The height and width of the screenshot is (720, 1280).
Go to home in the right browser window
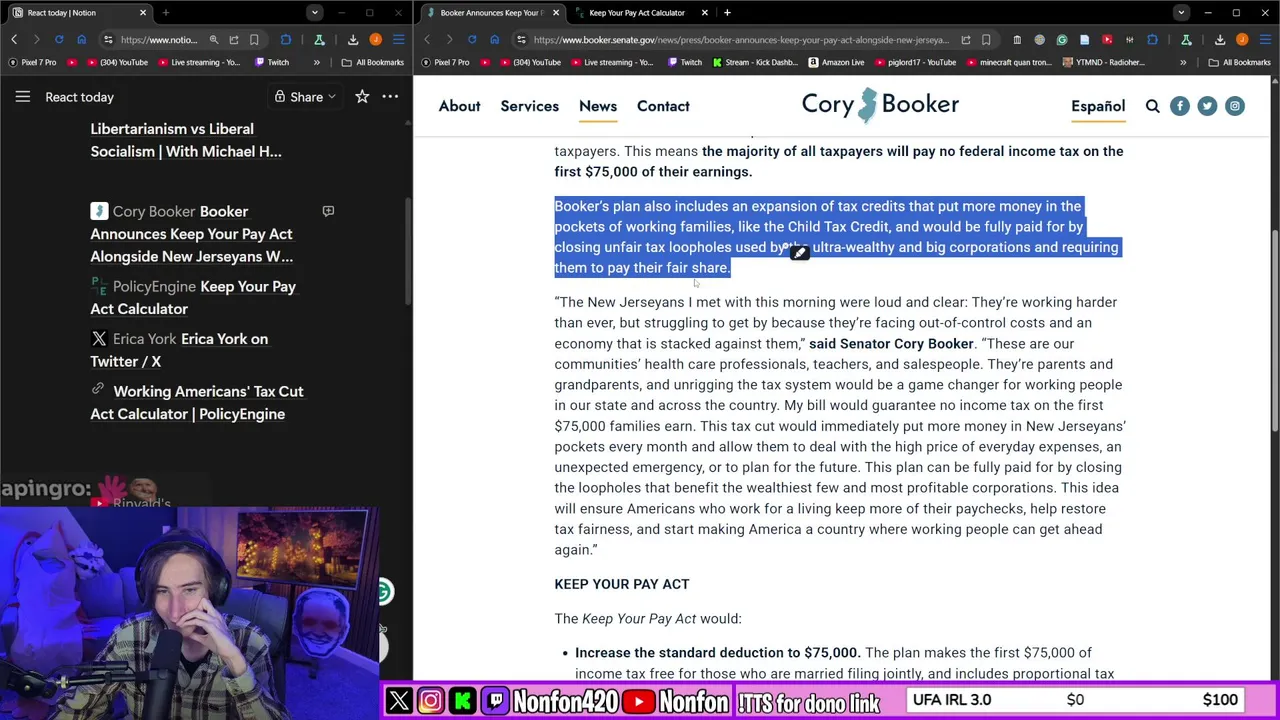click(x=494, y=40)
